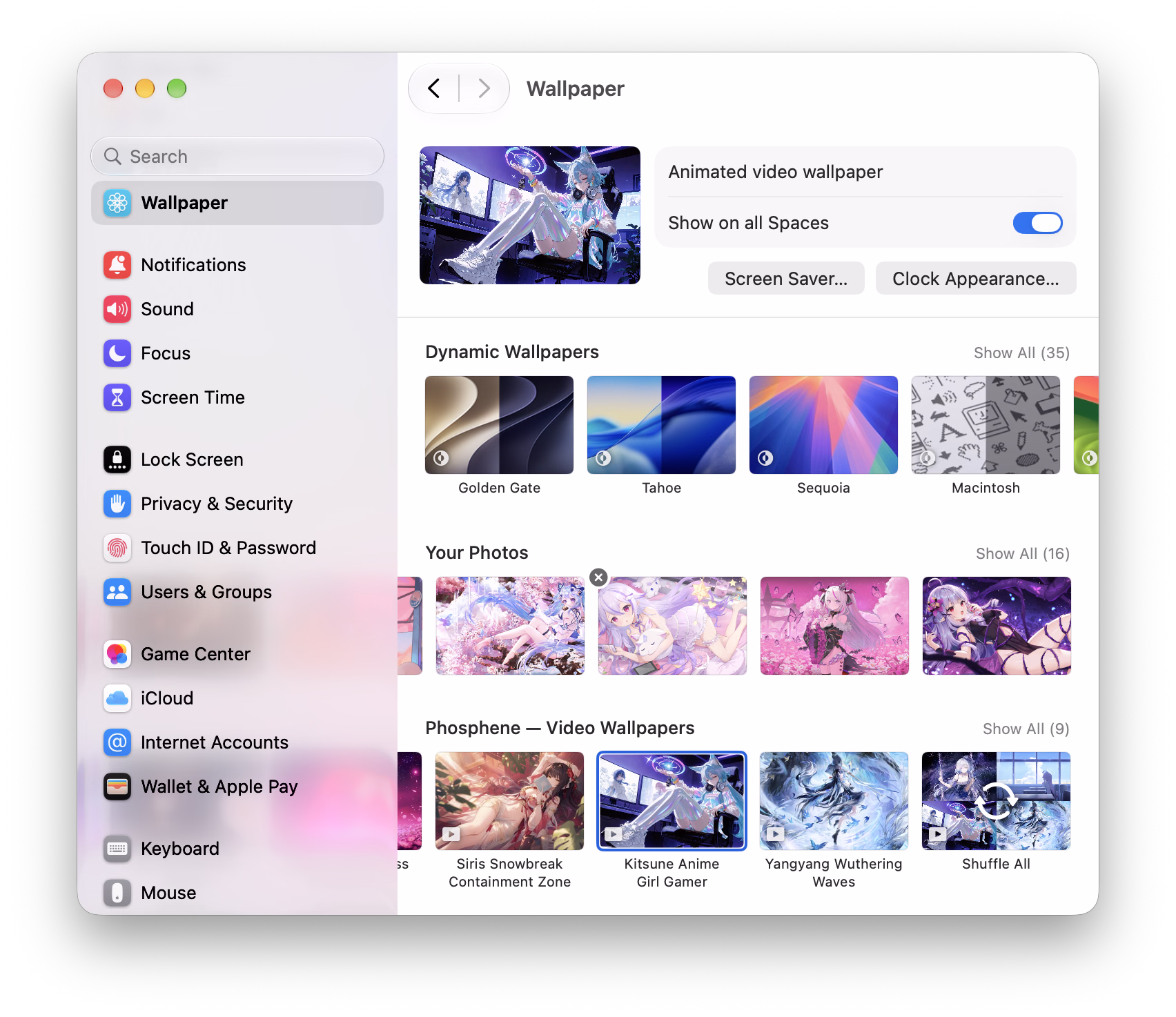1176x1017 pixels.
Task: Remove photo with the X badge
Action: pyautogui.click(x=599, y=577)
